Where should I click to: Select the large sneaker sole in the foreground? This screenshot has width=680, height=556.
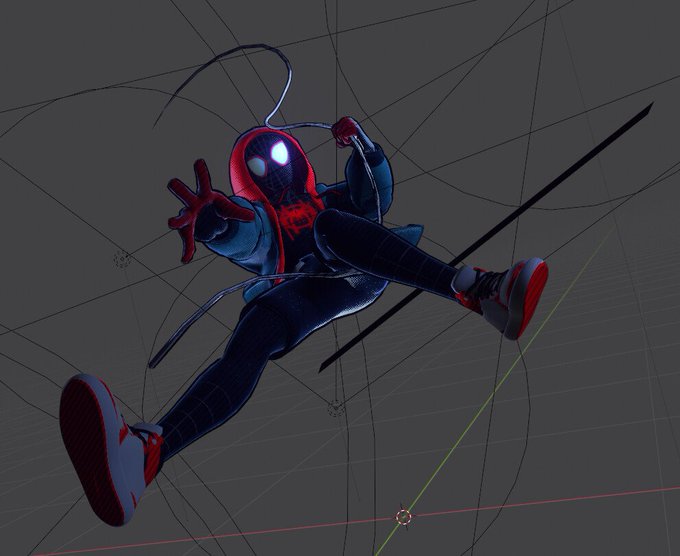93,449
